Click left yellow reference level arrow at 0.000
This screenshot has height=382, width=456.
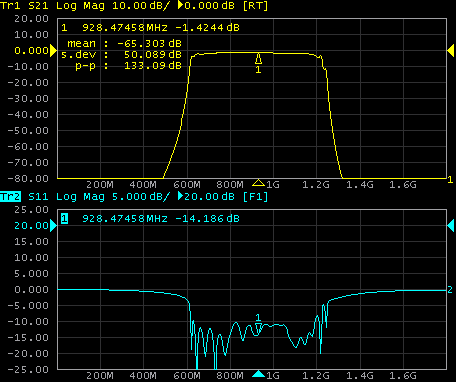coord(53,51)
